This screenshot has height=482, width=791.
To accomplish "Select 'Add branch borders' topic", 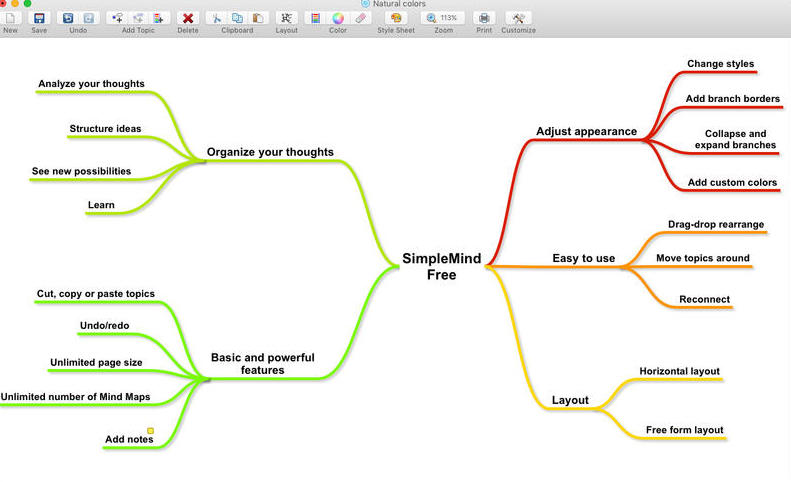I will pyautogui.click(x=732, y=98).
